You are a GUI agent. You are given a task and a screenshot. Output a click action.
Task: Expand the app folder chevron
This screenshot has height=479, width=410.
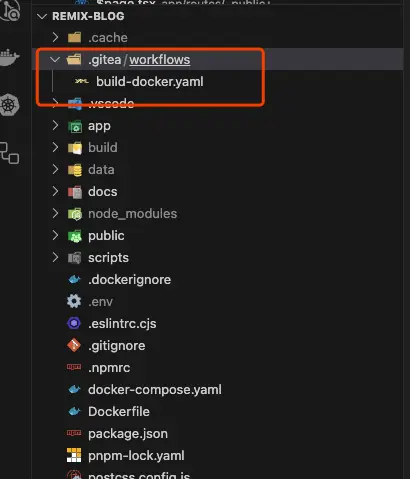pos(55,125)
